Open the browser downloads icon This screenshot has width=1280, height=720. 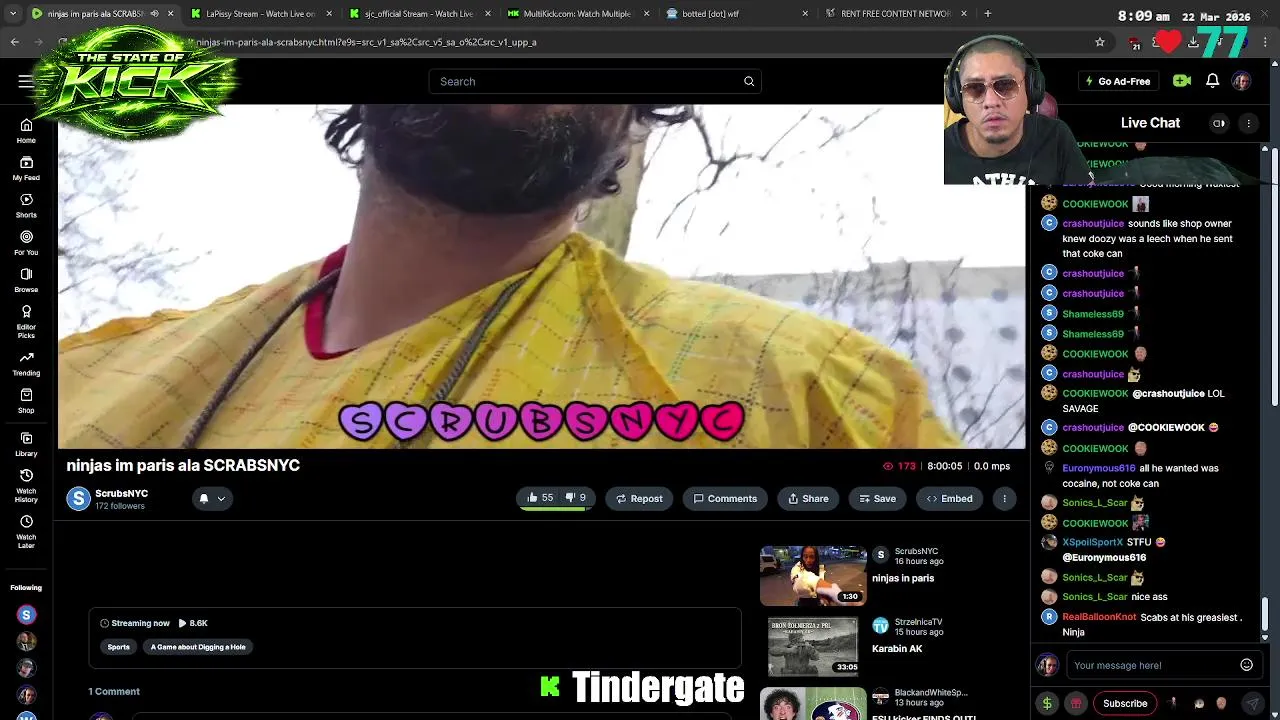[x=1193, y=42]
